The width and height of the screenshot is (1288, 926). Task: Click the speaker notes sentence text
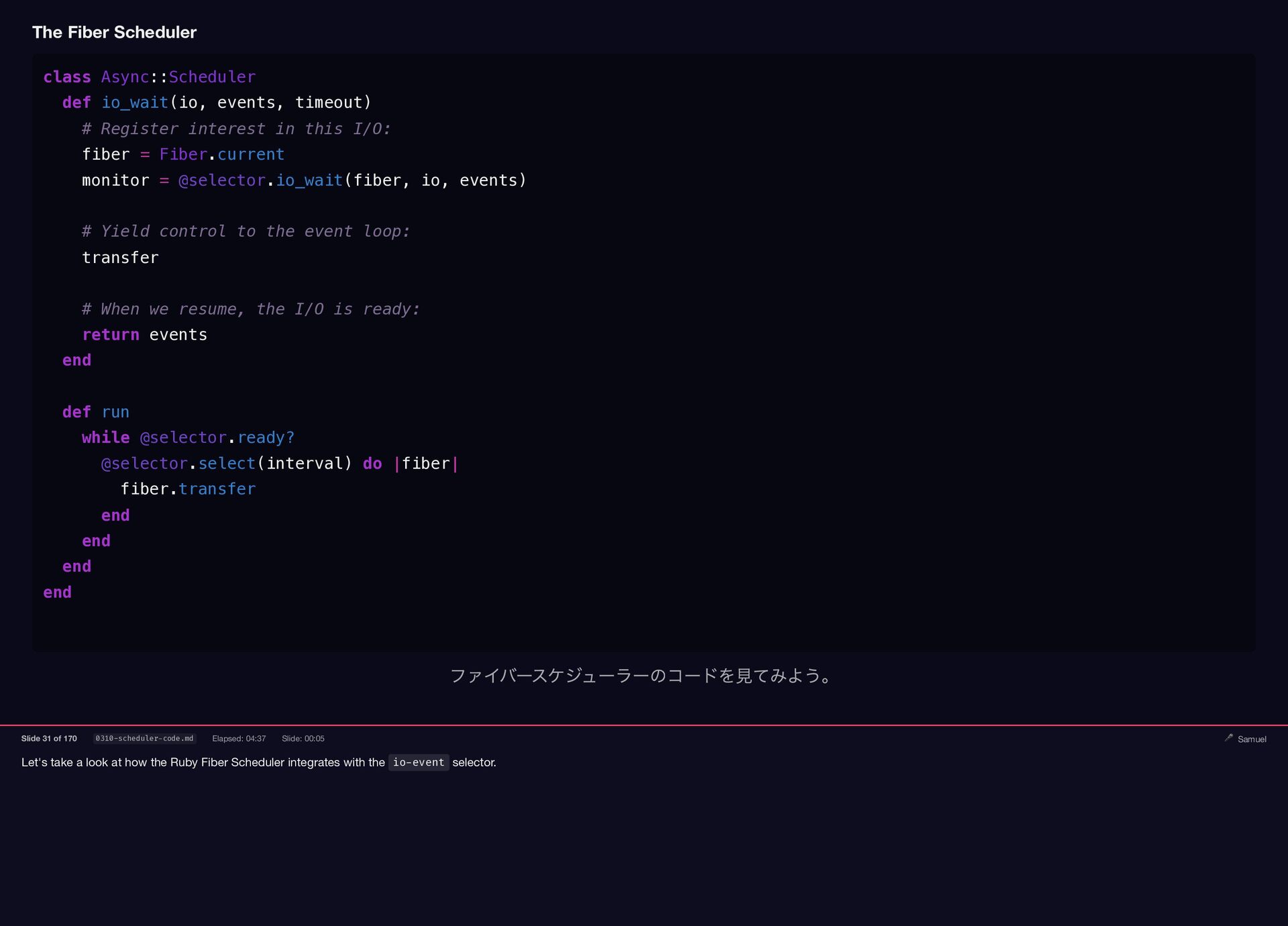203,762
